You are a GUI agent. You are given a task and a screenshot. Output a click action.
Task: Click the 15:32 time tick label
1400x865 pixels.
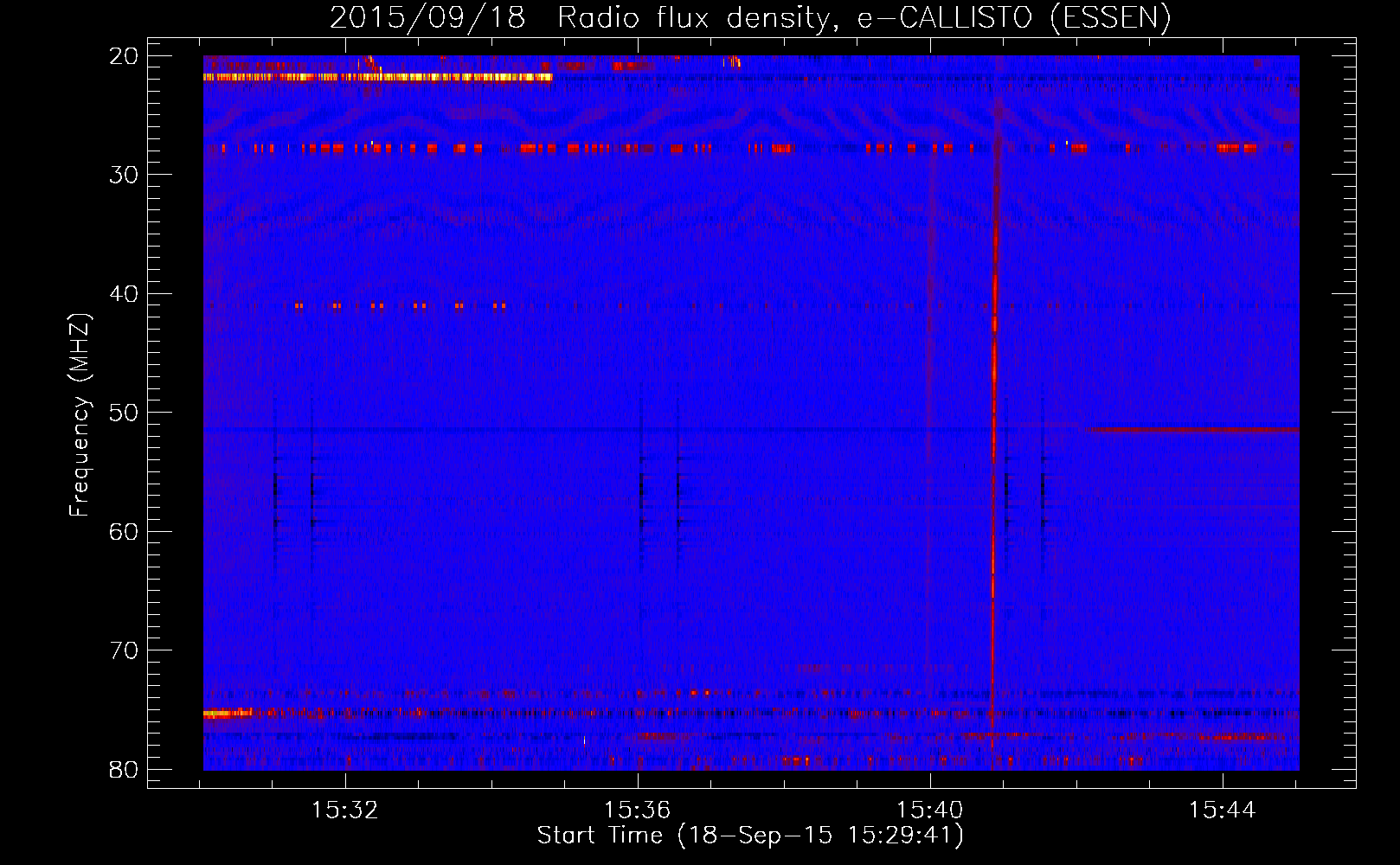tap(345, 811)
